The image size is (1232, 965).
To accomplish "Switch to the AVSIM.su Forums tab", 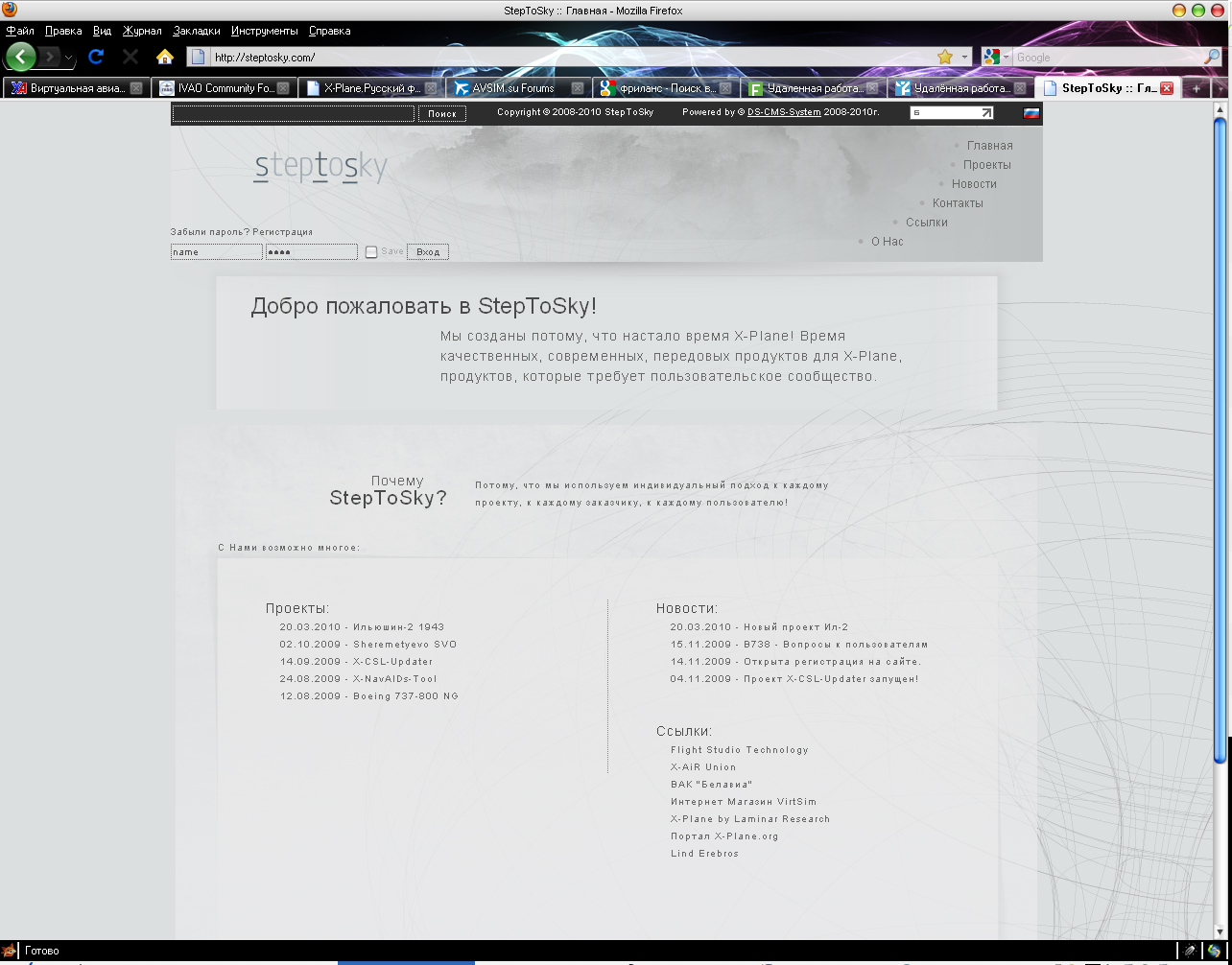I will (518, 88).
